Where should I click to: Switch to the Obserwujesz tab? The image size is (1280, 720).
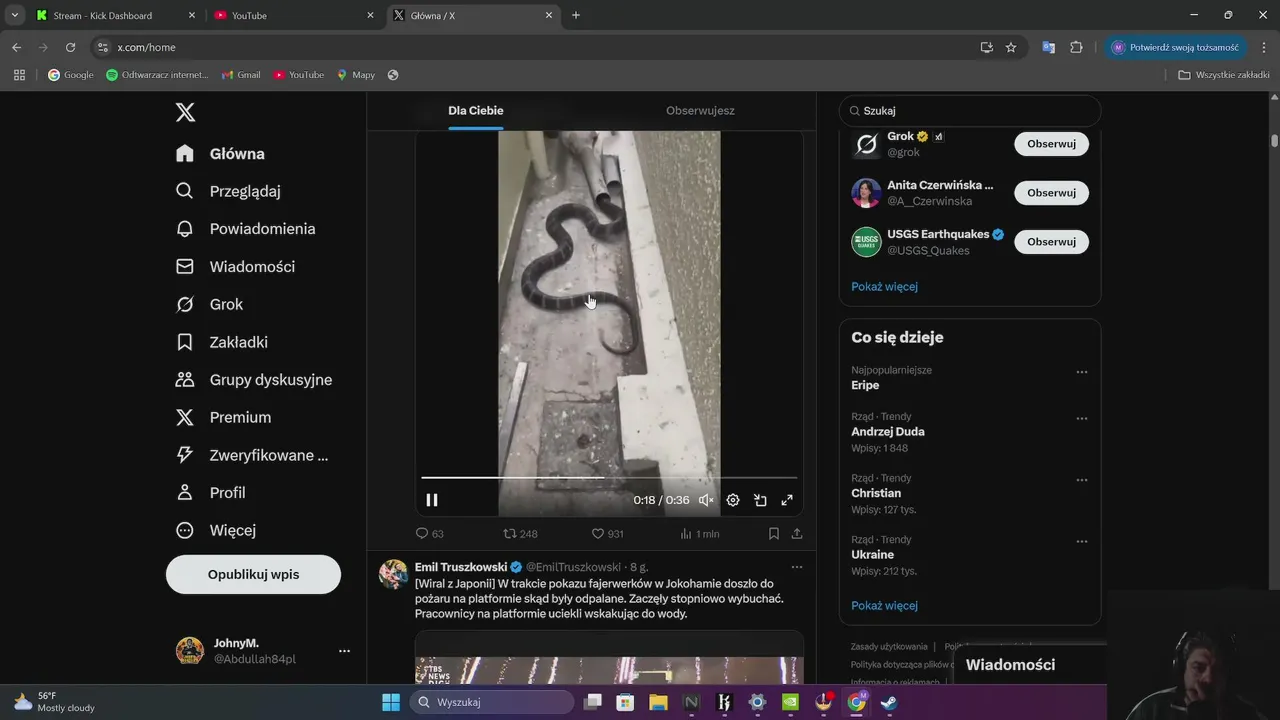pos(700,111)
